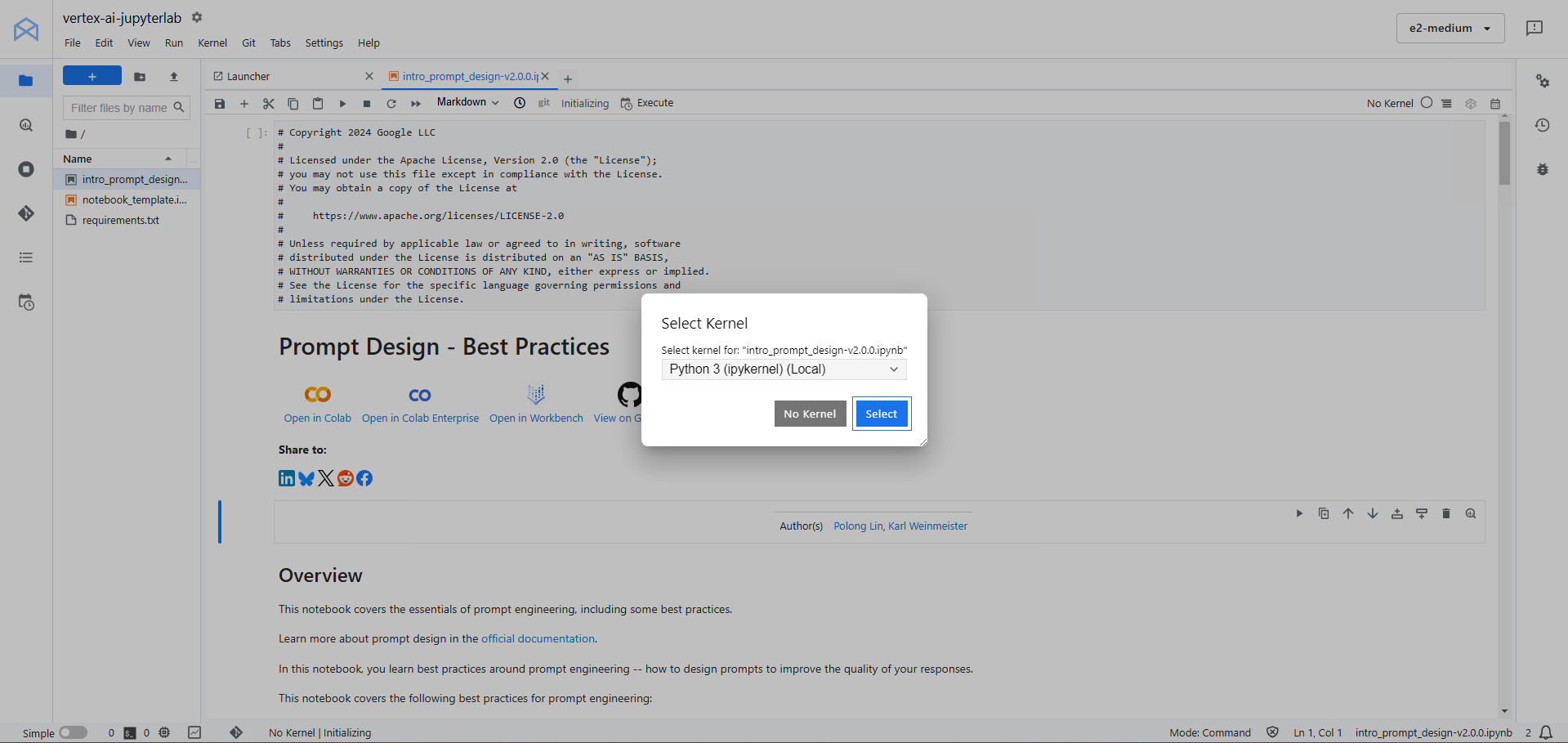This screenshot has width=1568, height=743.
Task: Open the official documentation link
Action: pyautogui.click(x=538, y=638)
